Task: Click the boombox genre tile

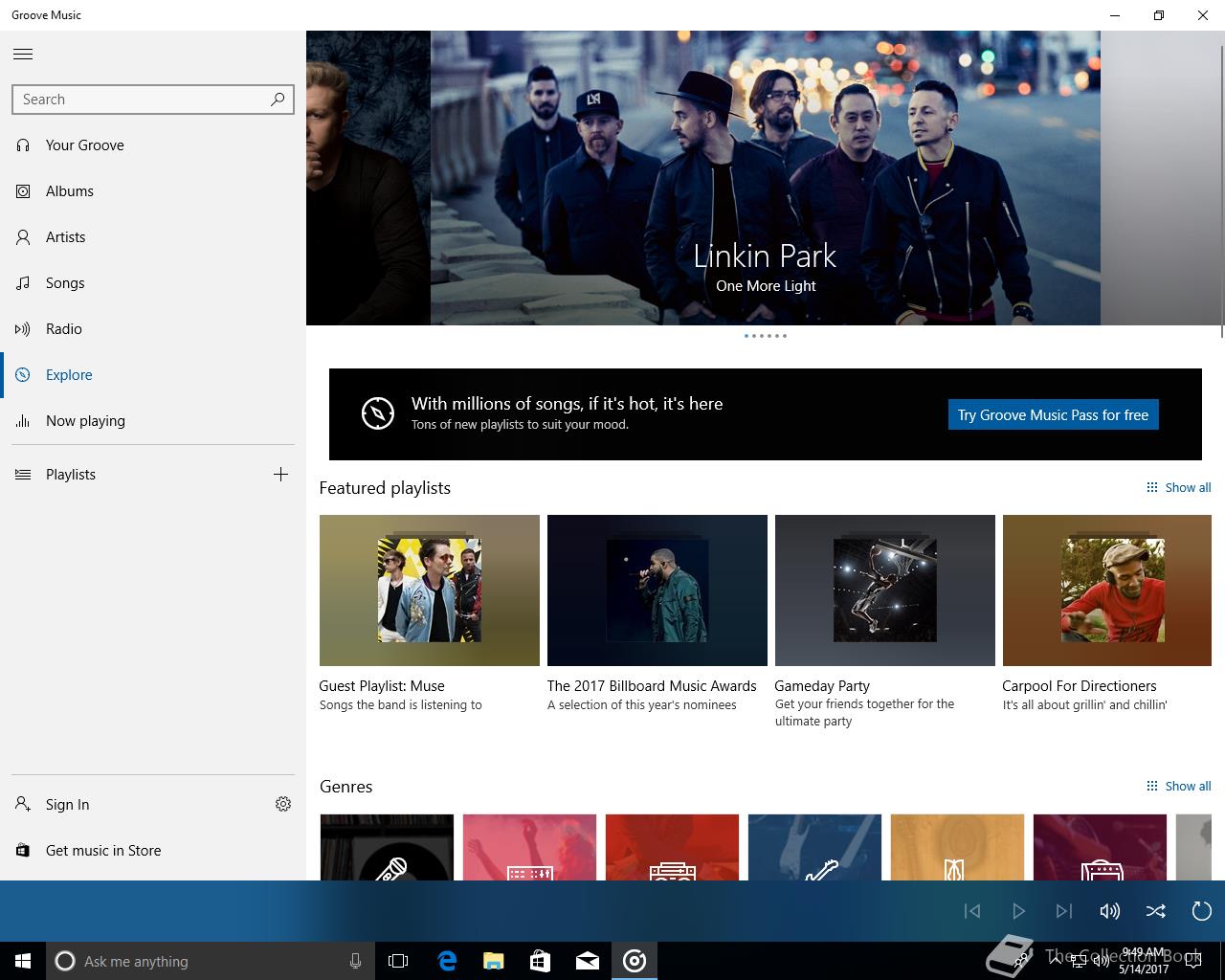Action: point(672,847)
